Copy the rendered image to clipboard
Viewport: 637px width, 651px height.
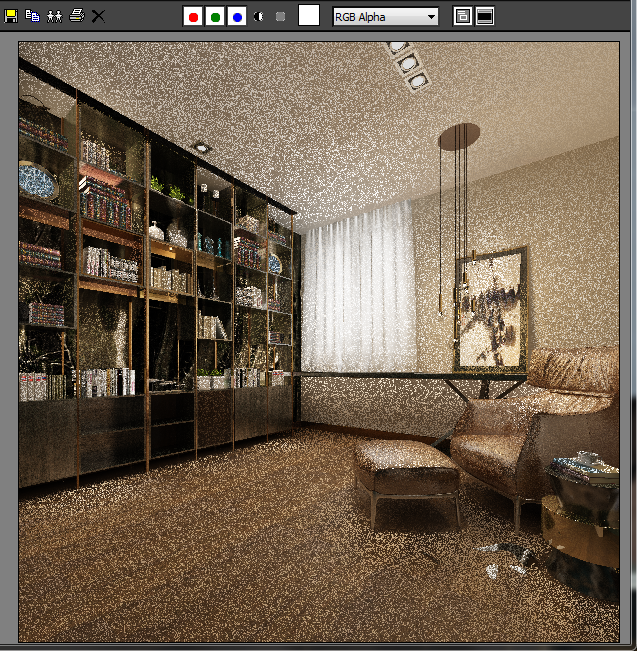[x=32, y=16]
